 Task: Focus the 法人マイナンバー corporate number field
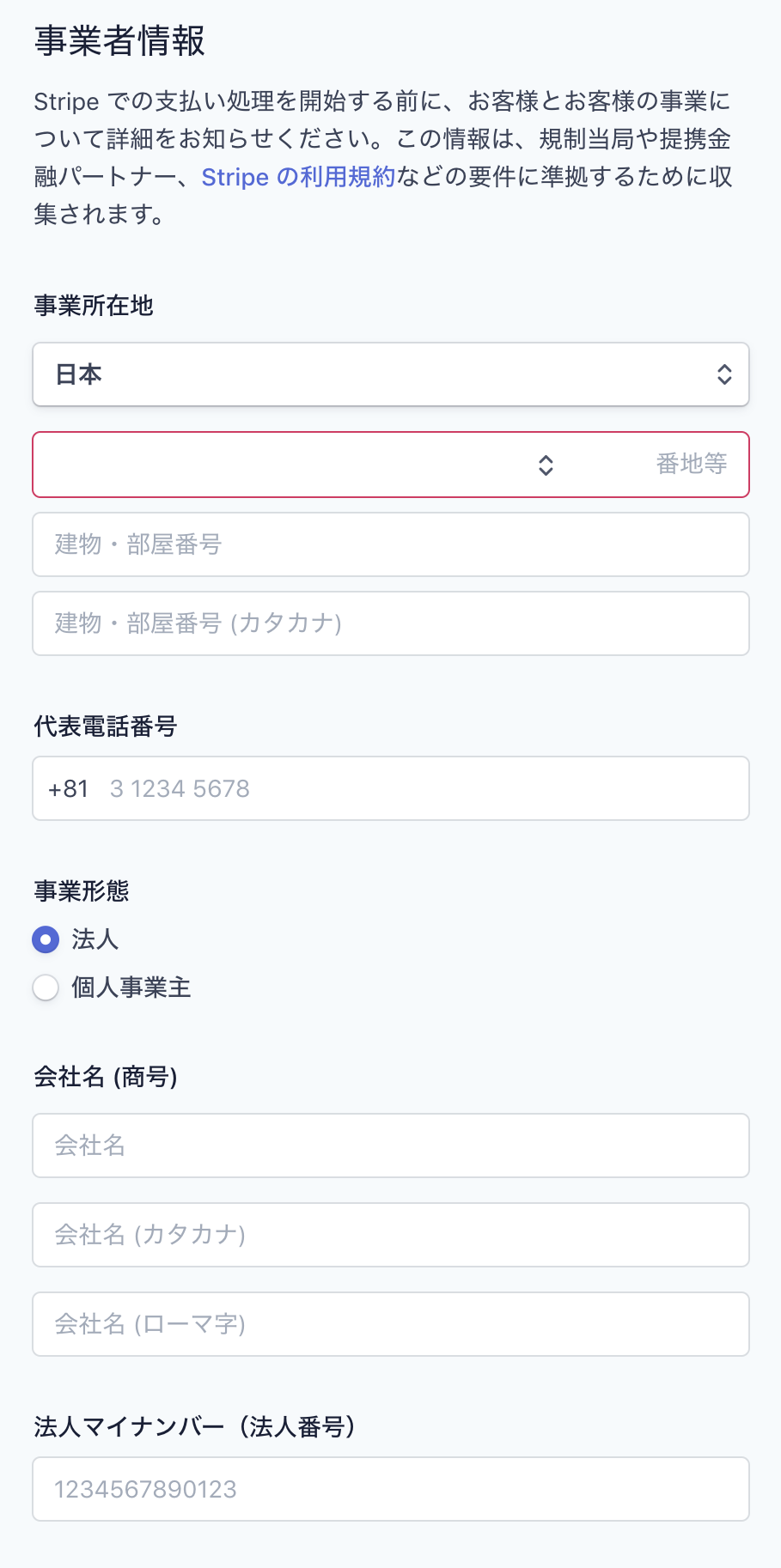tap(391, 1488)
